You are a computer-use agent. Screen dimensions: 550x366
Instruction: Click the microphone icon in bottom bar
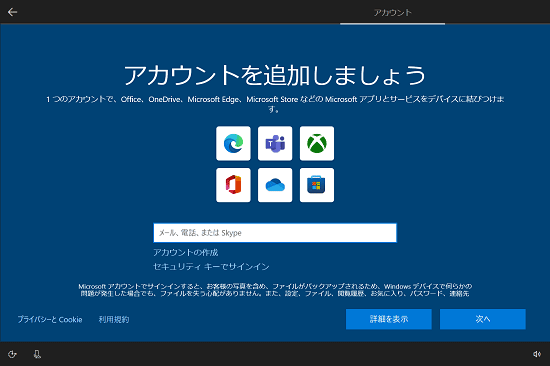pos(37,354)
